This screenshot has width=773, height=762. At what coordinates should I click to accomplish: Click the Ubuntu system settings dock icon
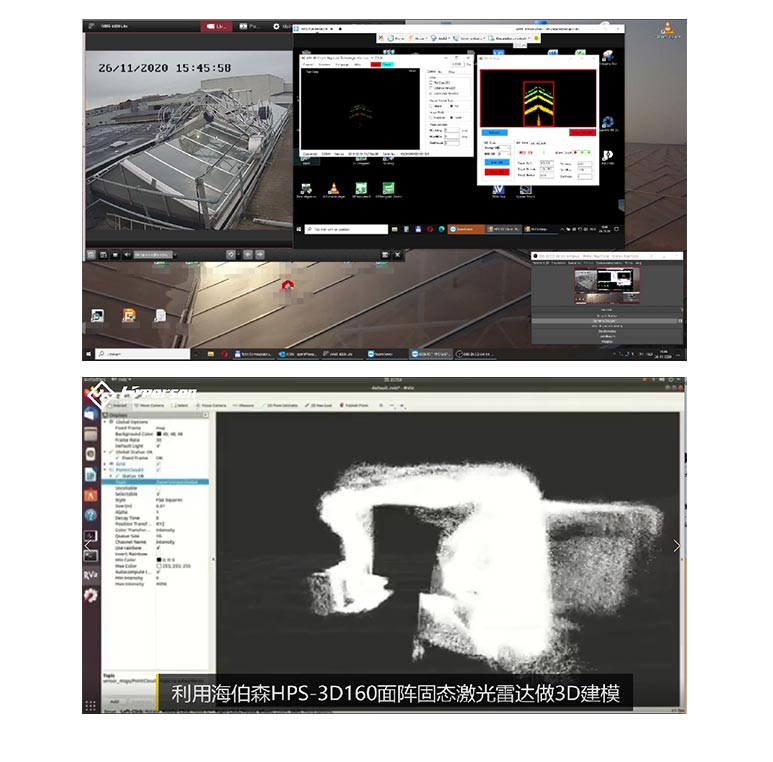coord(91,595)
